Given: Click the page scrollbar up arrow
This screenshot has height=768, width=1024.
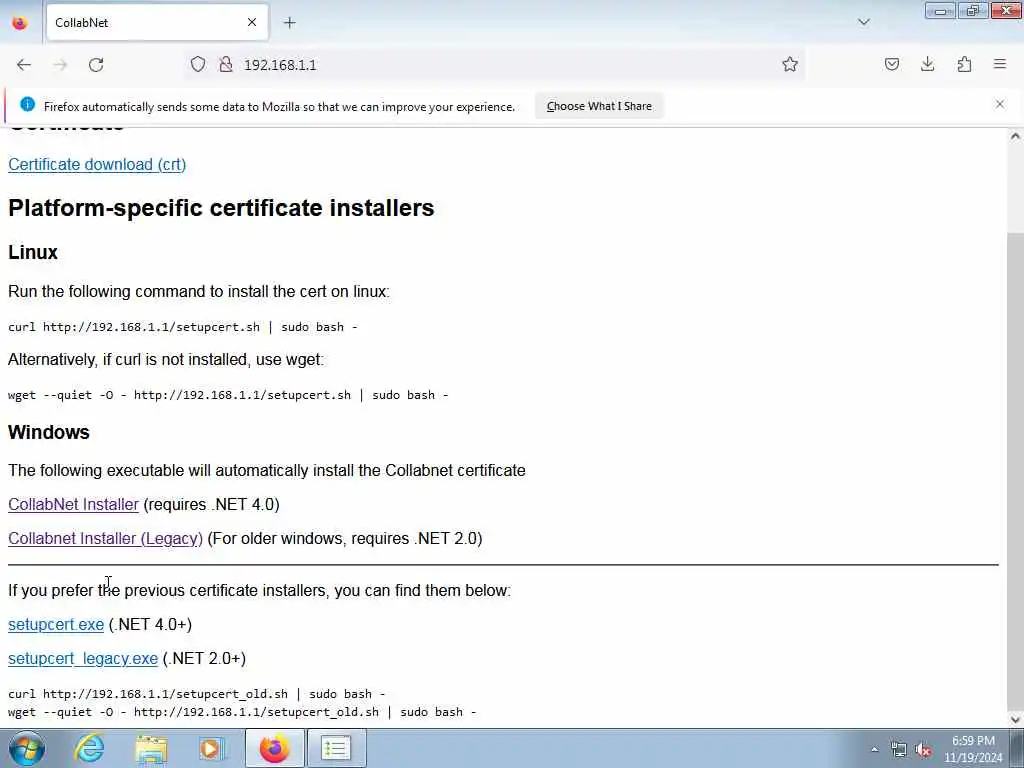Looking at the screenshot, I should pyautogui.click(x=1015, y=136).
